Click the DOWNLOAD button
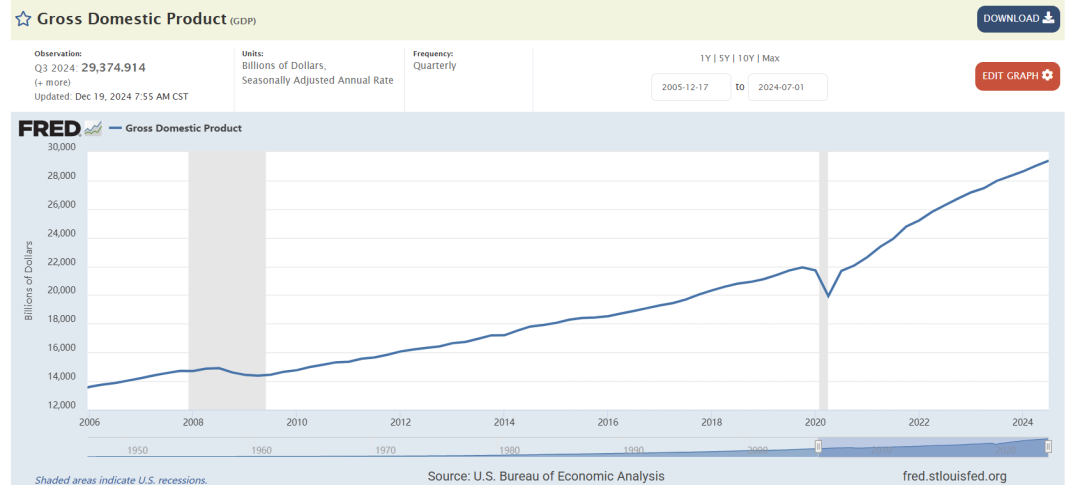The image size is (1080, 485). [1018, 19]
